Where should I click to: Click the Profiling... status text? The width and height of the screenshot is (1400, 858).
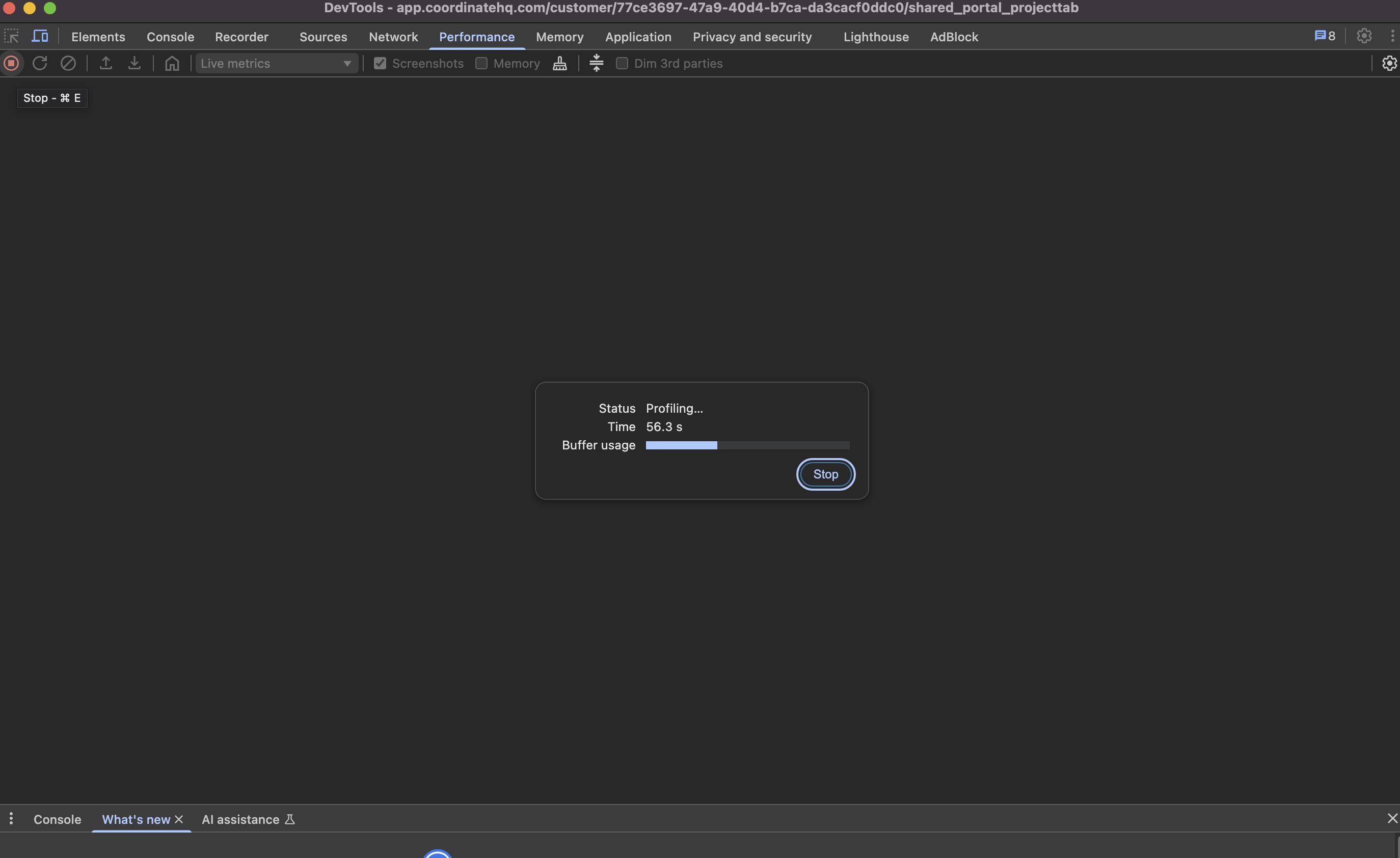point(675,408)
